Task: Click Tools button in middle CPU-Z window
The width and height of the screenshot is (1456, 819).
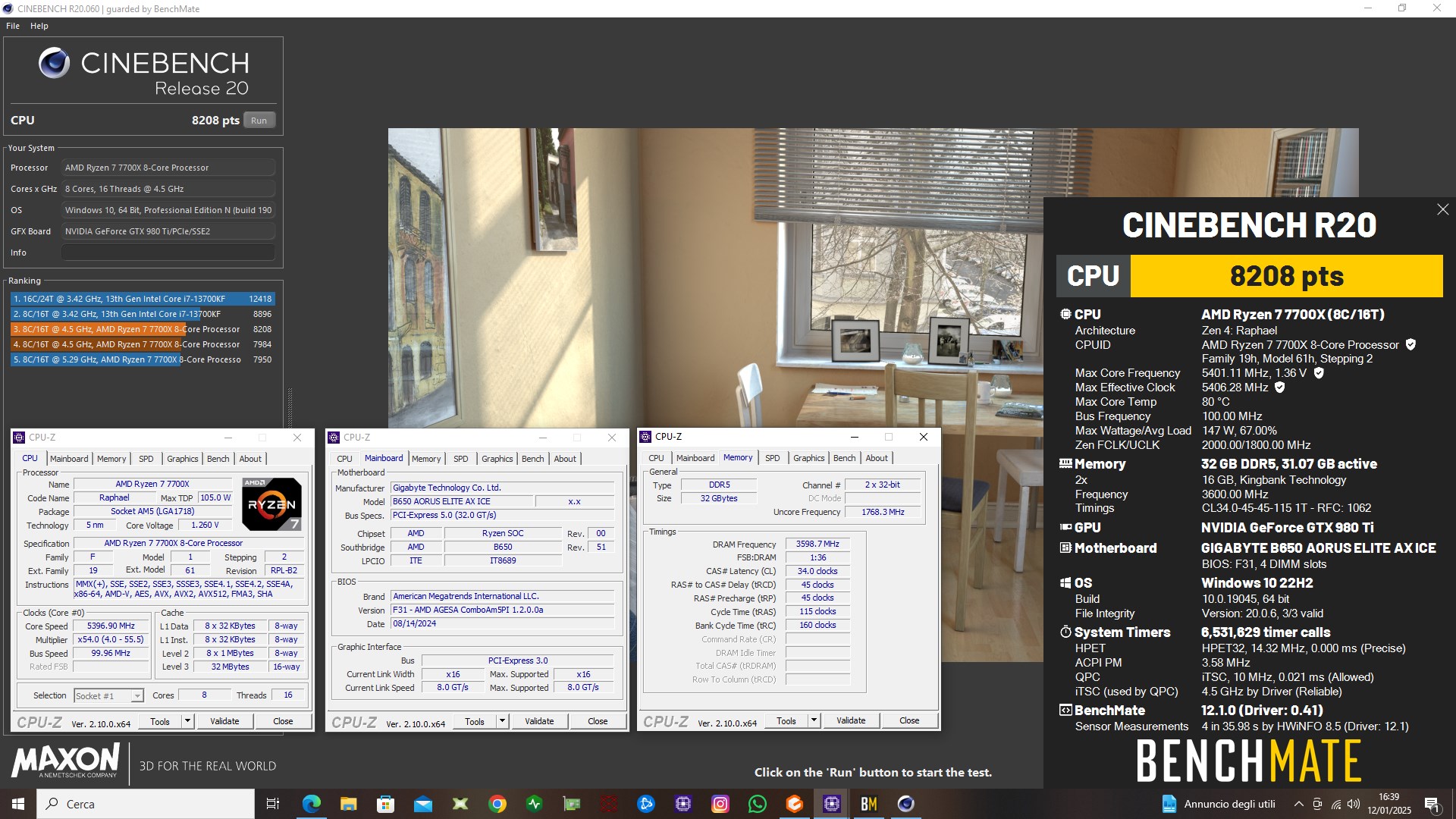Action: (475, 721)
